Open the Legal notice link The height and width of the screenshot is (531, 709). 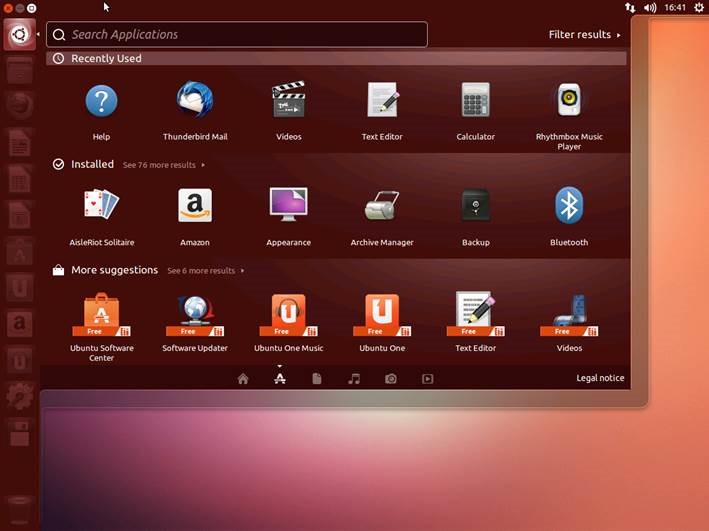pyautogui.click(x=600, y=378)
